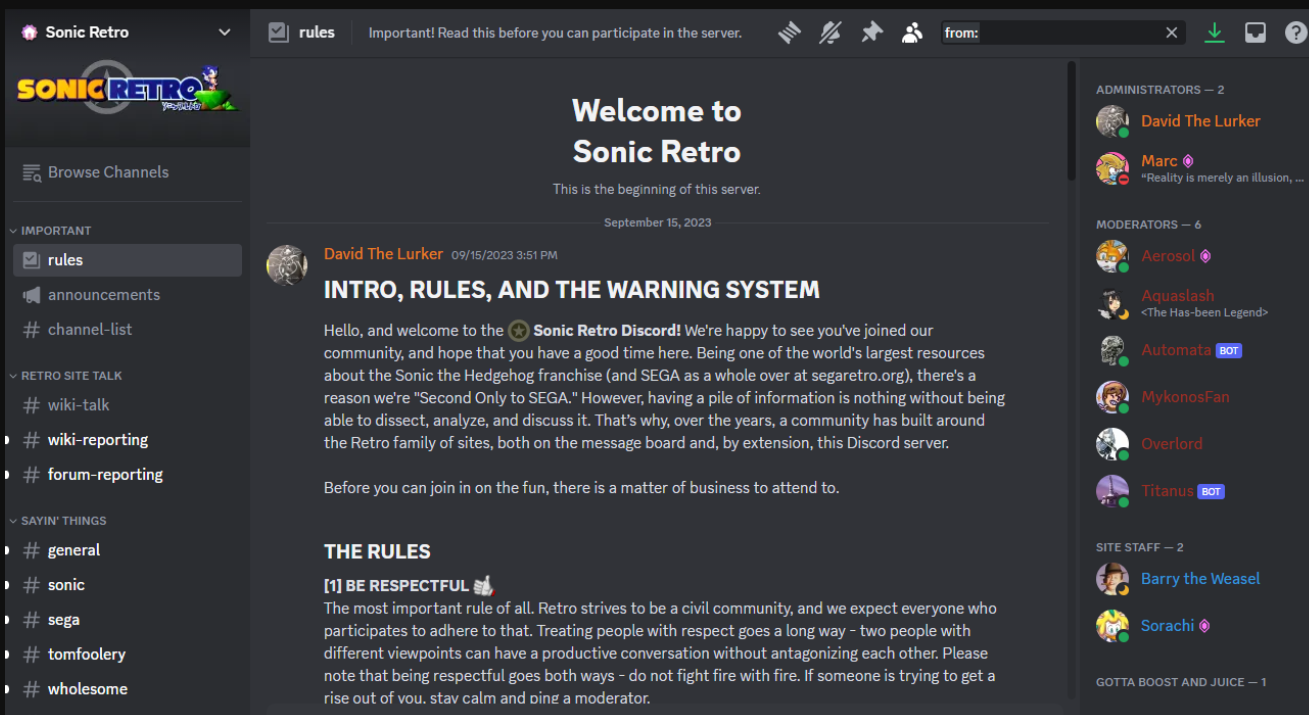Image resolution: width=1309 pixels, height=715 pixels.
Task: Click the channel topic 'Important! Read this...'
Action: [x=555, y=33]
